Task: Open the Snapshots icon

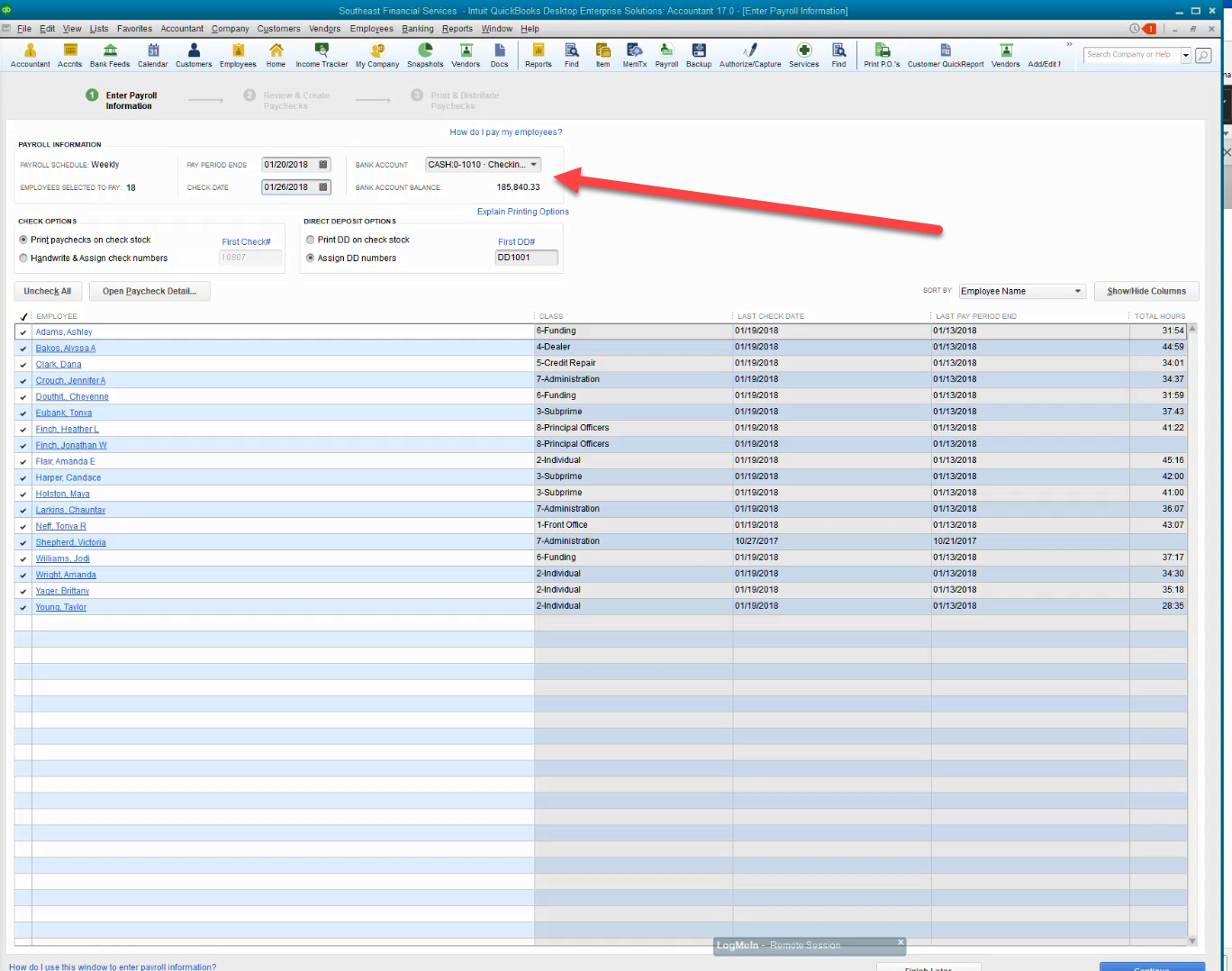Action: point(424,54)
